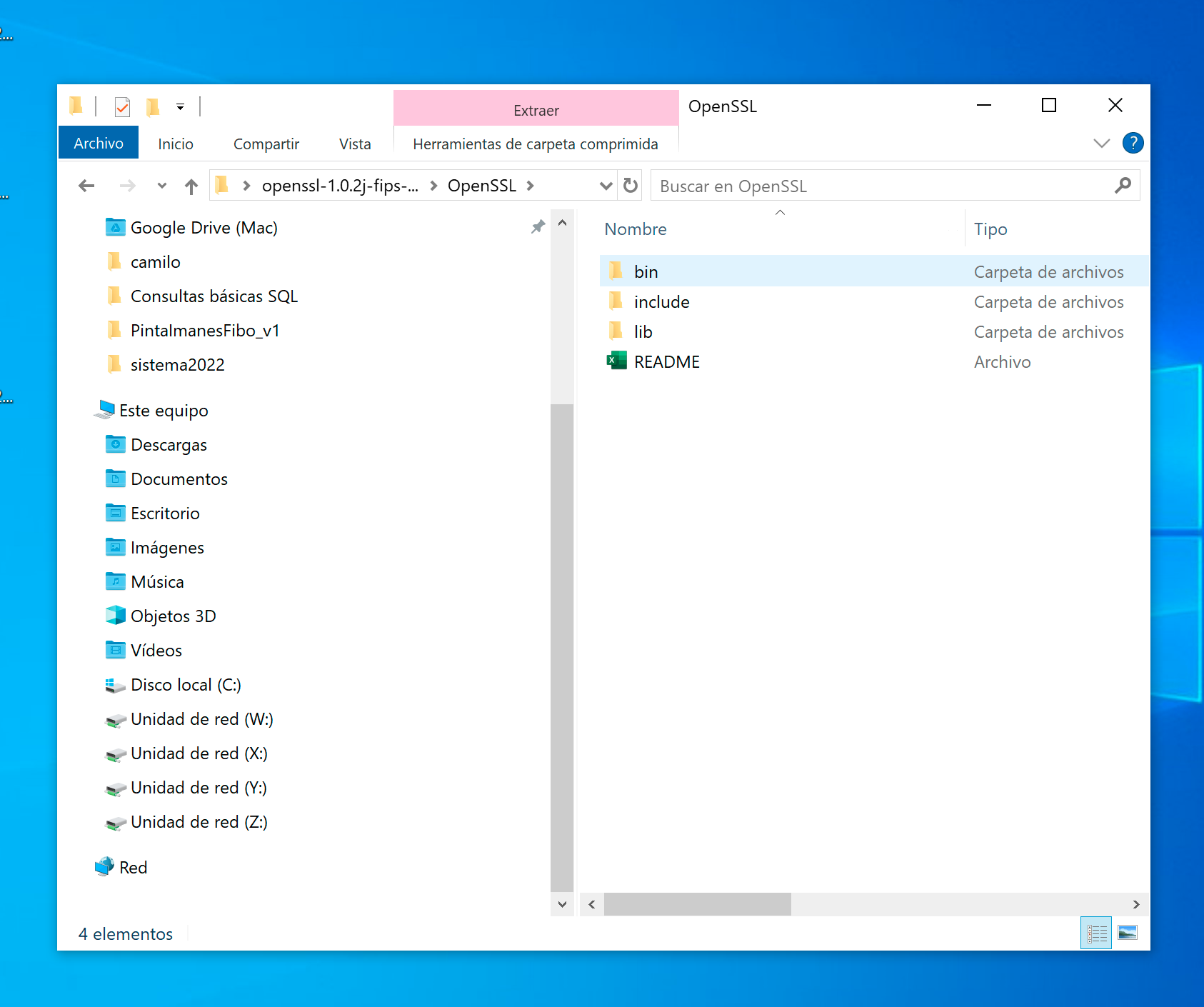This screenshot has height=1007, width=1204.
Task: Open the Customize Quick Access Toolbar dropdown
Action: tap(181, 106)
